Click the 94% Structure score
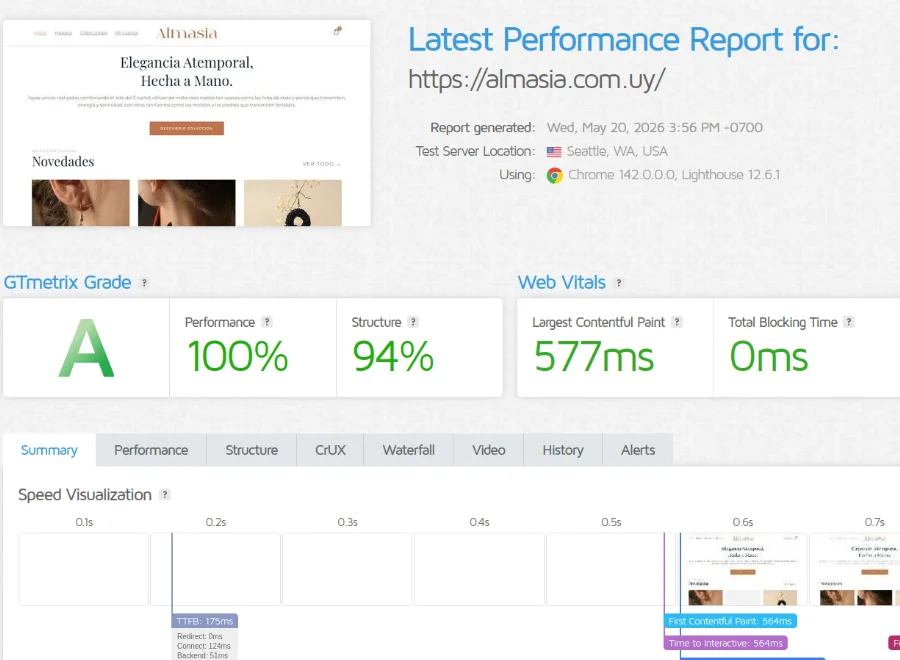This screenshot has height=660, width=900. tap(393, 356)
